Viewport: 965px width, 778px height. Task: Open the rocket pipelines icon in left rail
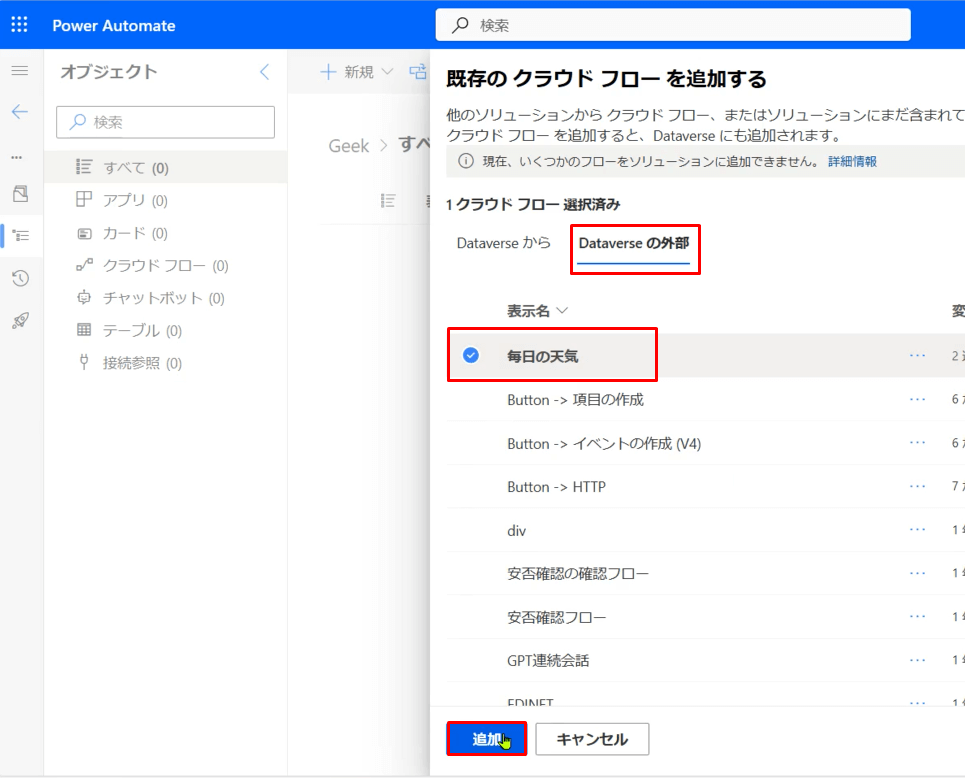tap(20, 321)
